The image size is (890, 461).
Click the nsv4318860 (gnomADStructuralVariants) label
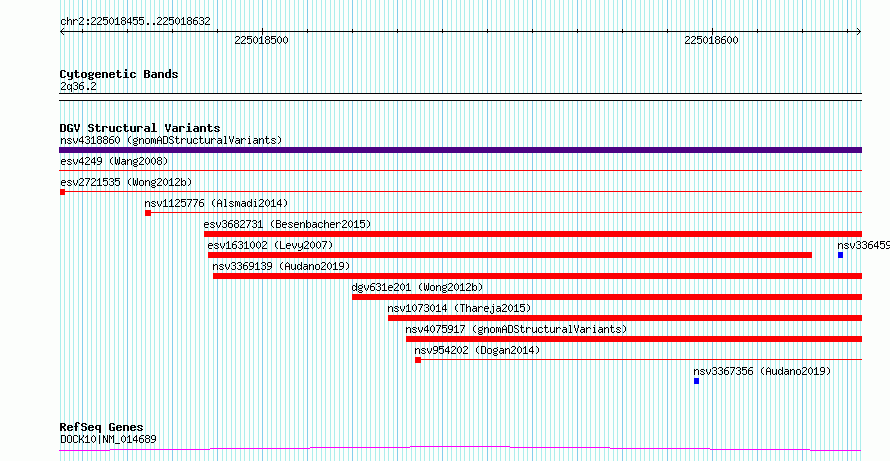171,140
